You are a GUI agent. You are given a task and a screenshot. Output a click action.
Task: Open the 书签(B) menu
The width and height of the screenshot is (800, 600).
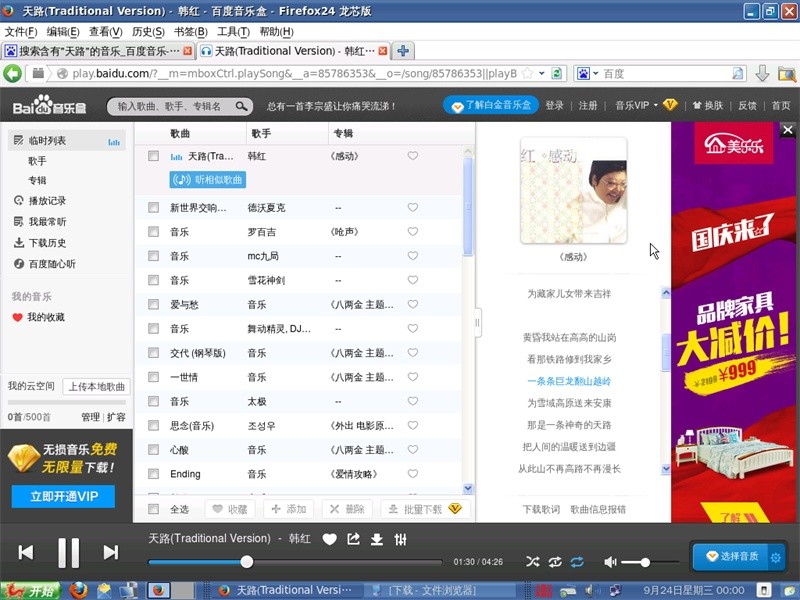coord(191,32)
